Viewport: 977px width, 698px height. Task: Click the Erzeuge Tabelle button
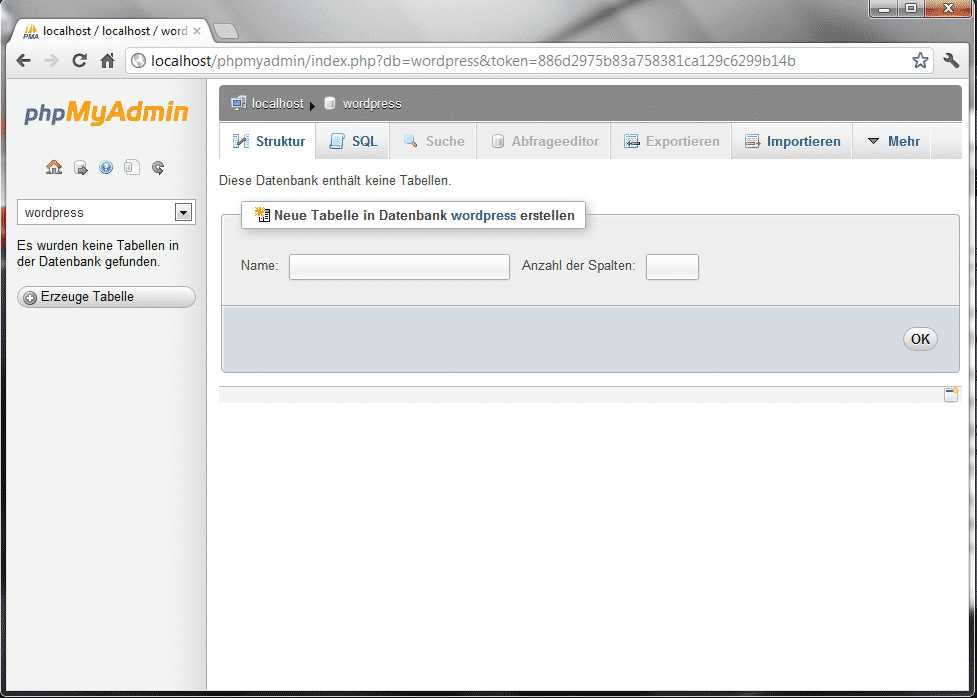(106, 297)
